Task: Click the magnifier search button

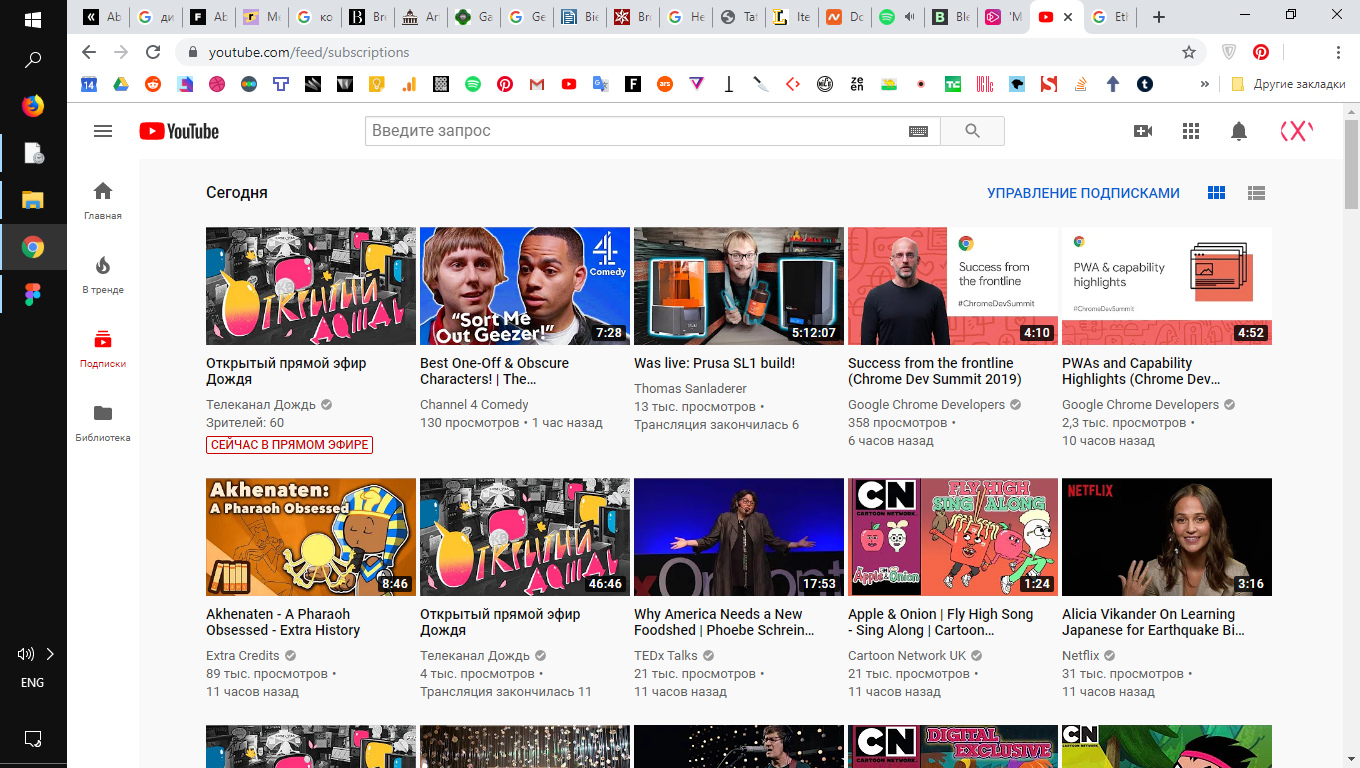Action: [x=972, y=131]
